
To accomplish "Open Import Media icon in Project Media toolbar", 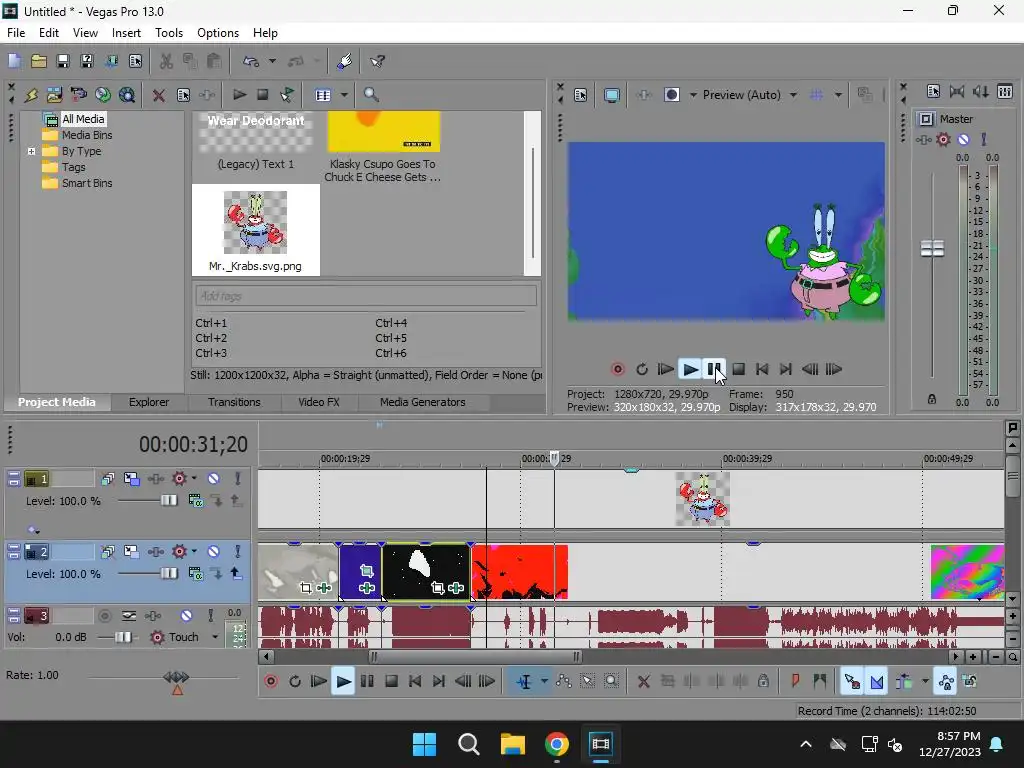I will click(54, 95).
